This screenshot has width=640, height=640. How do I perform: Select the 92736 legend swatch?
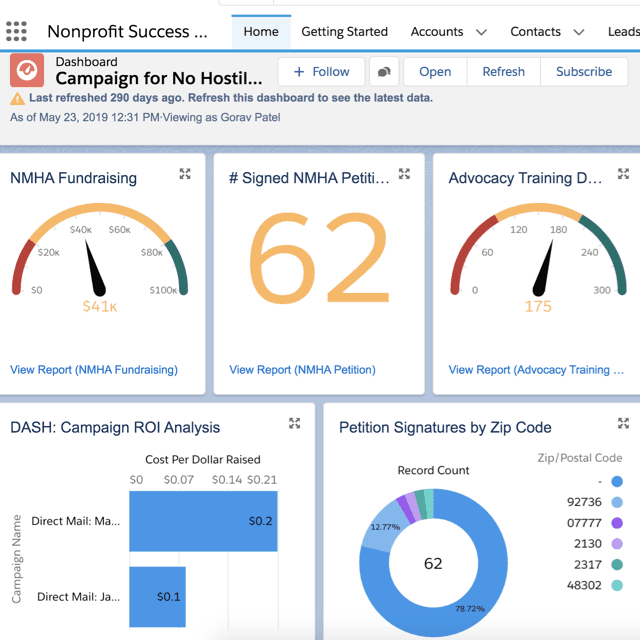[617, 502]
